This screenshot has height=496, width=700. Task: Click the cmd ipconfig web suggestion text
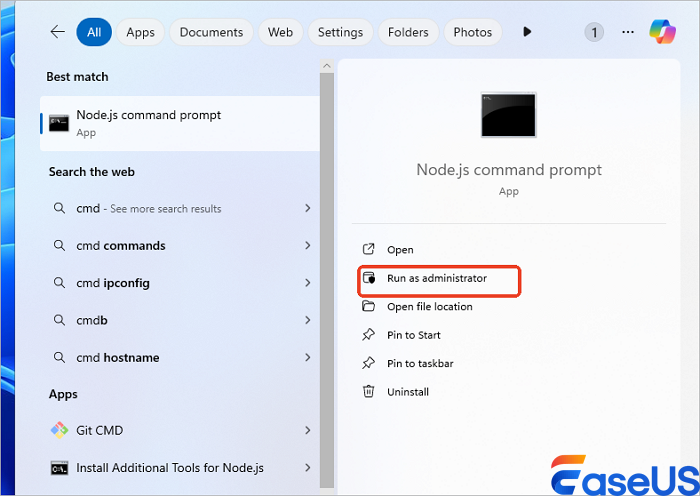pos(112,283)
